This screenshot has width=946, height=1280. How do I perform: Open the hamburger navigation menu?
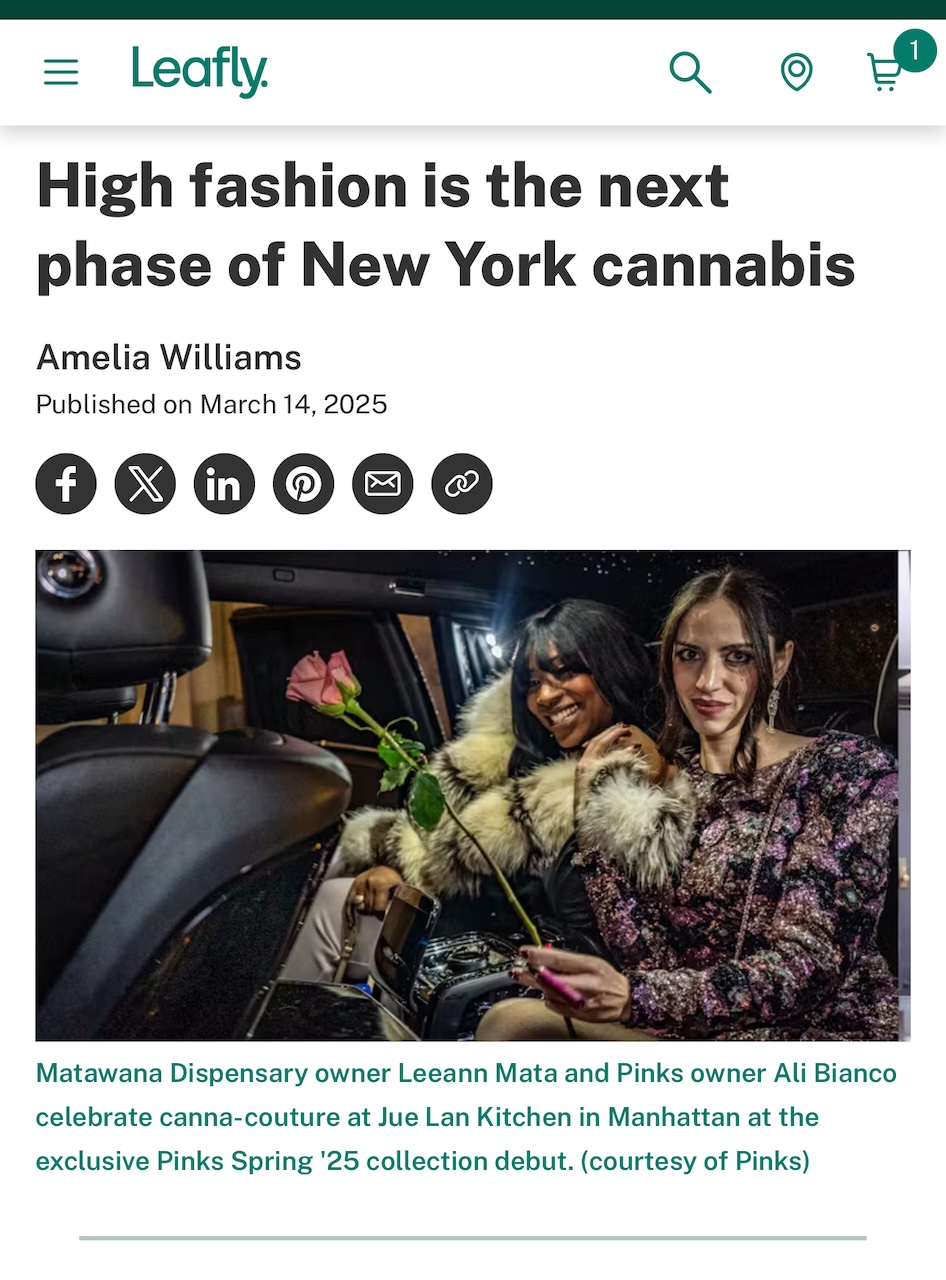point(61,72)
